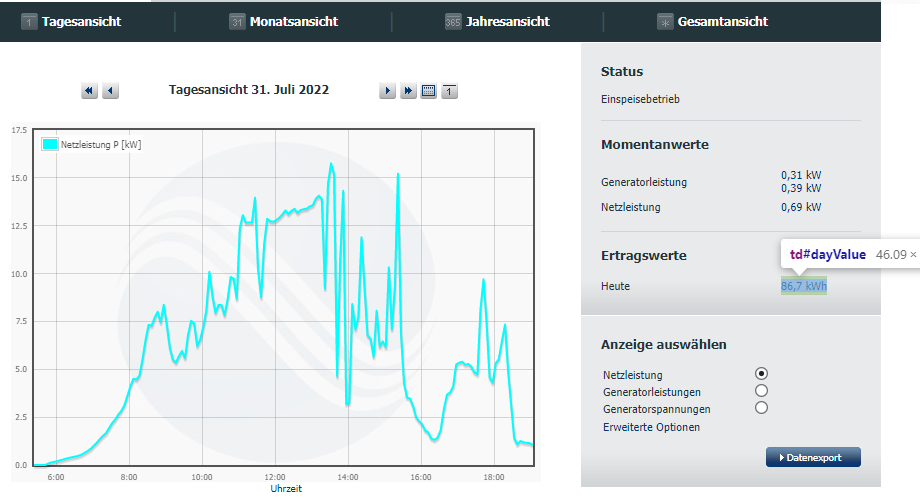
Task: Jump to last day with double-right arrow
Action: coord(408,91)
